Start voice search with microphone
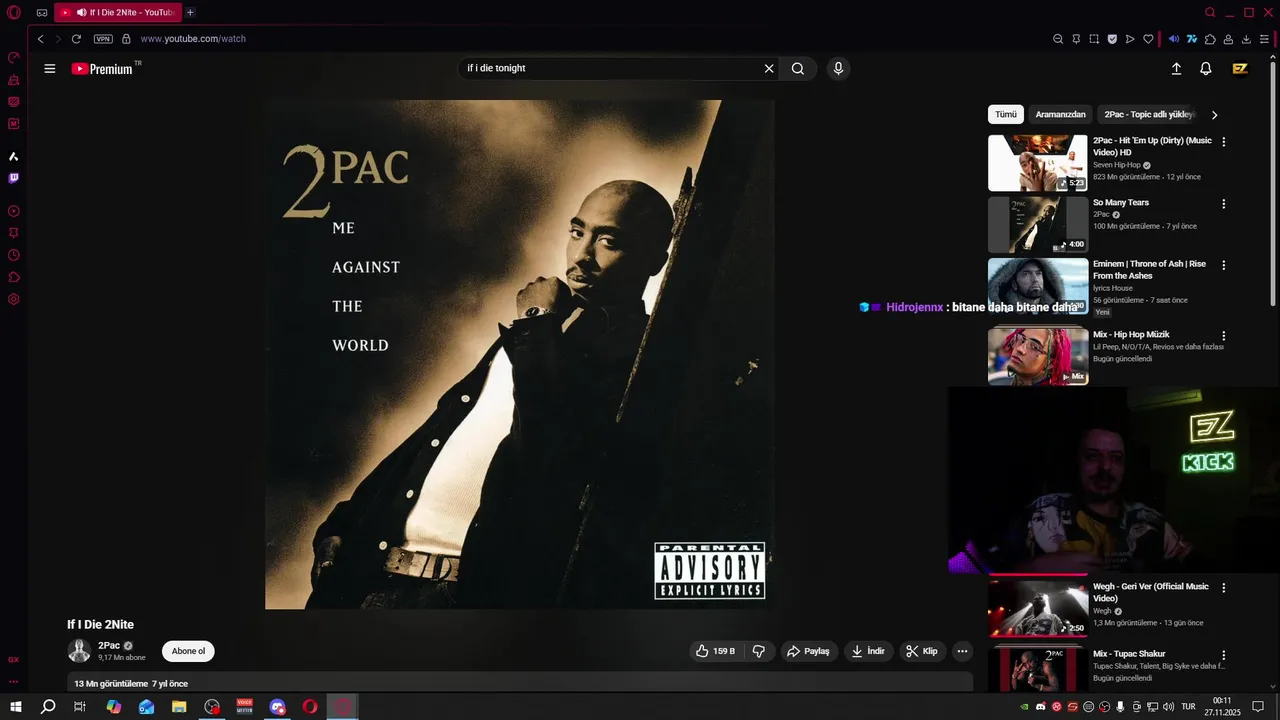 [x=838, y=69]
